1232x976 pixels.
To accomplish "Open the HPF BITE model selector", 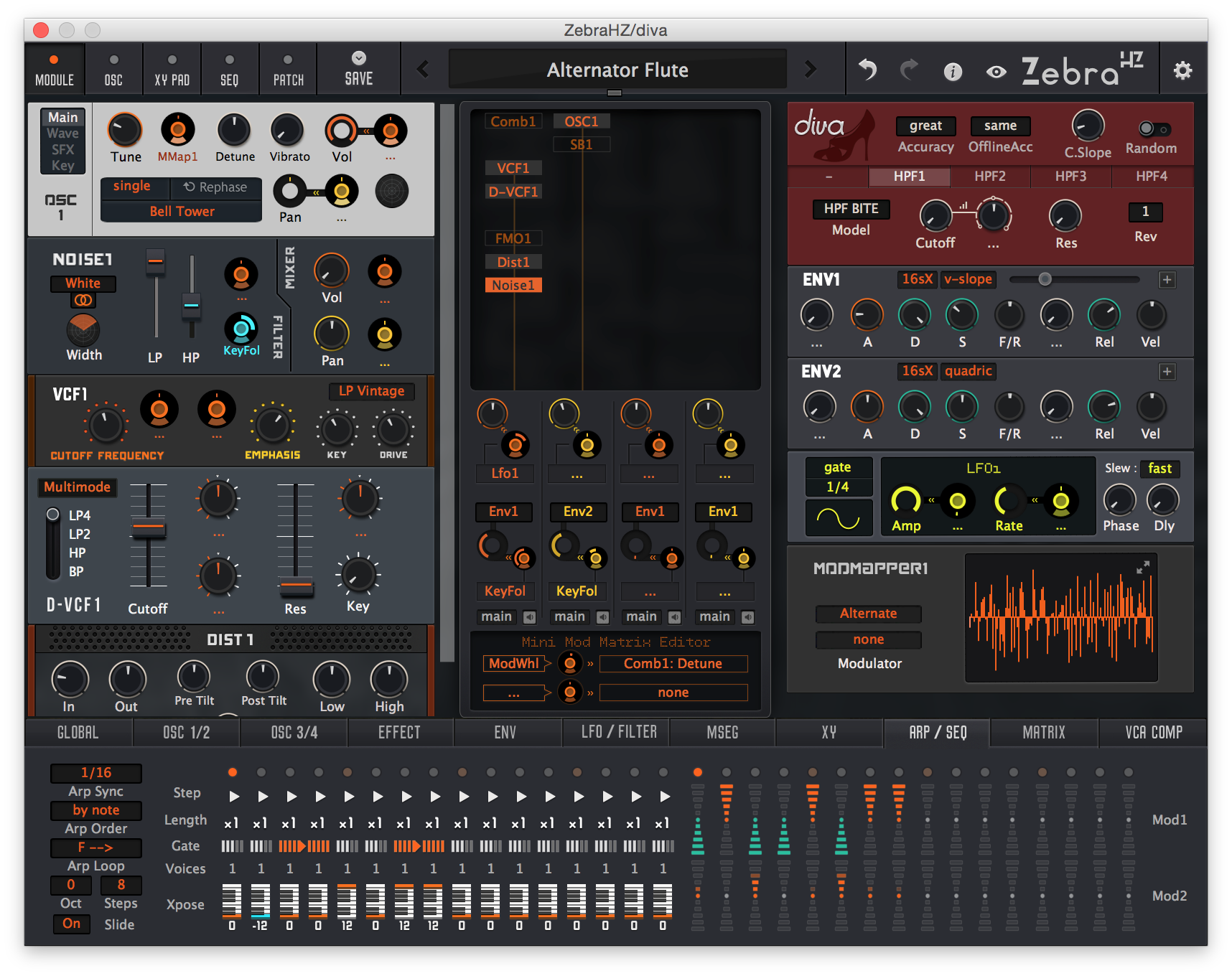I will click(x=851, y=209).
